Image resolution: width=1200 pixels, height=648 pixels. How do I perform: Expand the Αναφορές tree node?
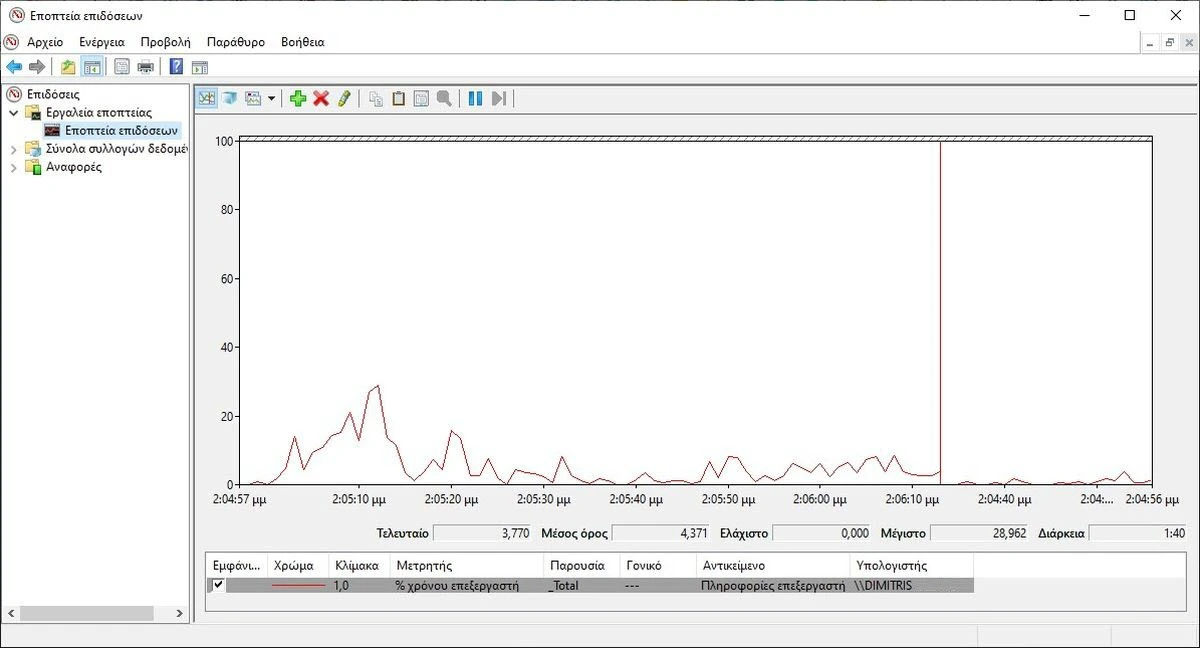[16, 166]
